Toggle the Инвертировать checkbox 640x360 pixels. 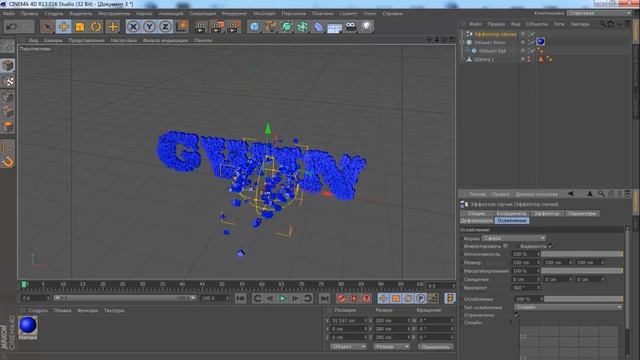coord(506,246)
